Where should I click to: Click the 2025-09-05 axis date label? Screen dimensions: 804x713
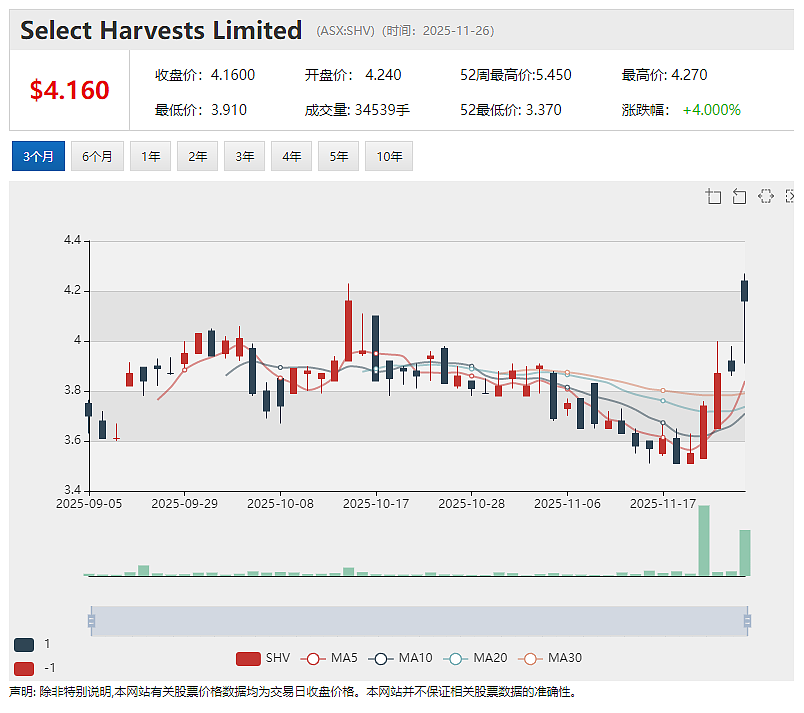click(x=89, y=504)
